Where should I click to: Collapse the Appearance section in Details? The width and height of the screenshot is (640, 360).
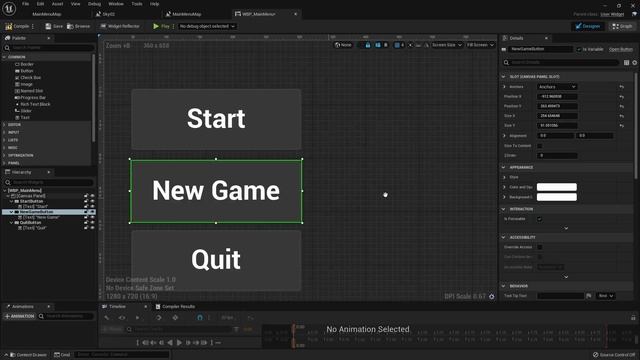pos(503,167)
